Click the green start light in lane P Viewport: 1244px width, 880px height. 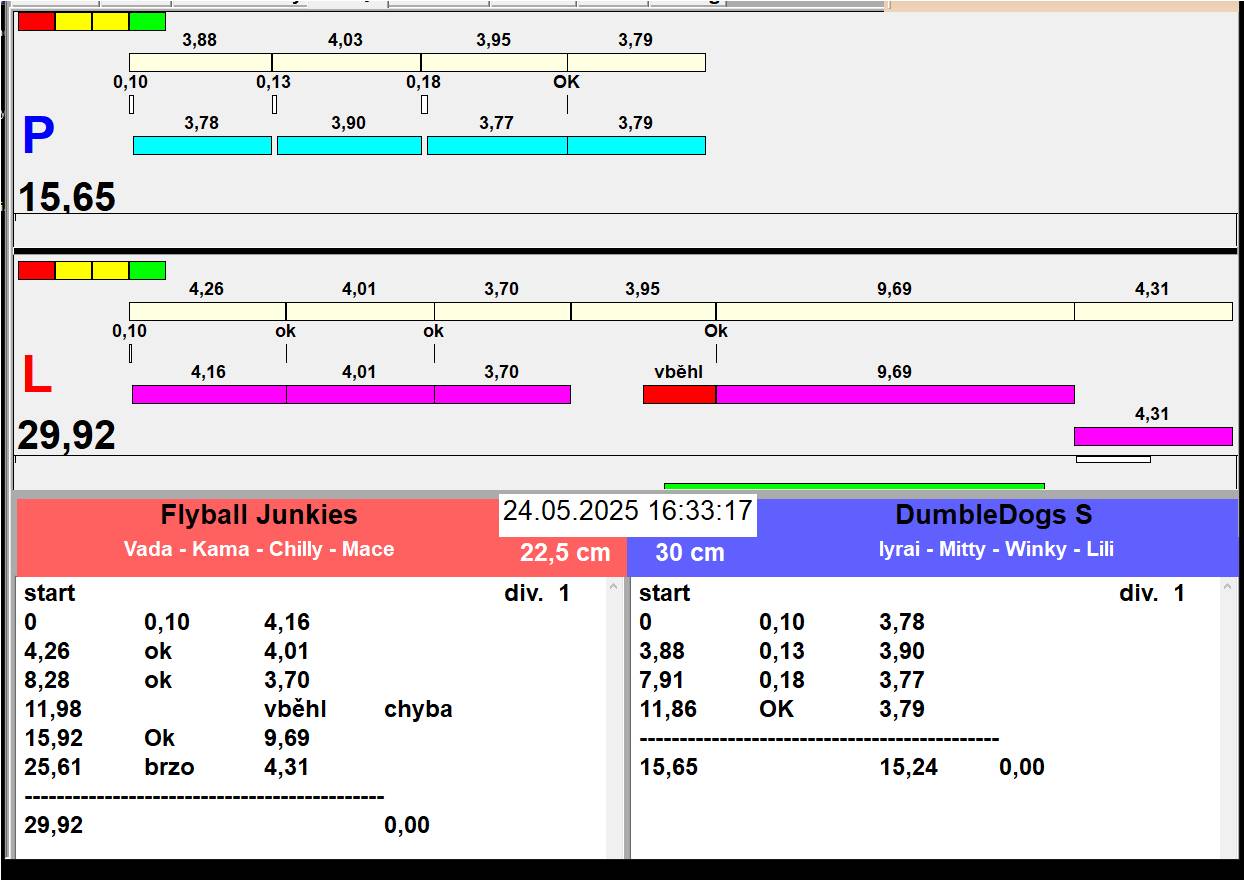point(147,21)
